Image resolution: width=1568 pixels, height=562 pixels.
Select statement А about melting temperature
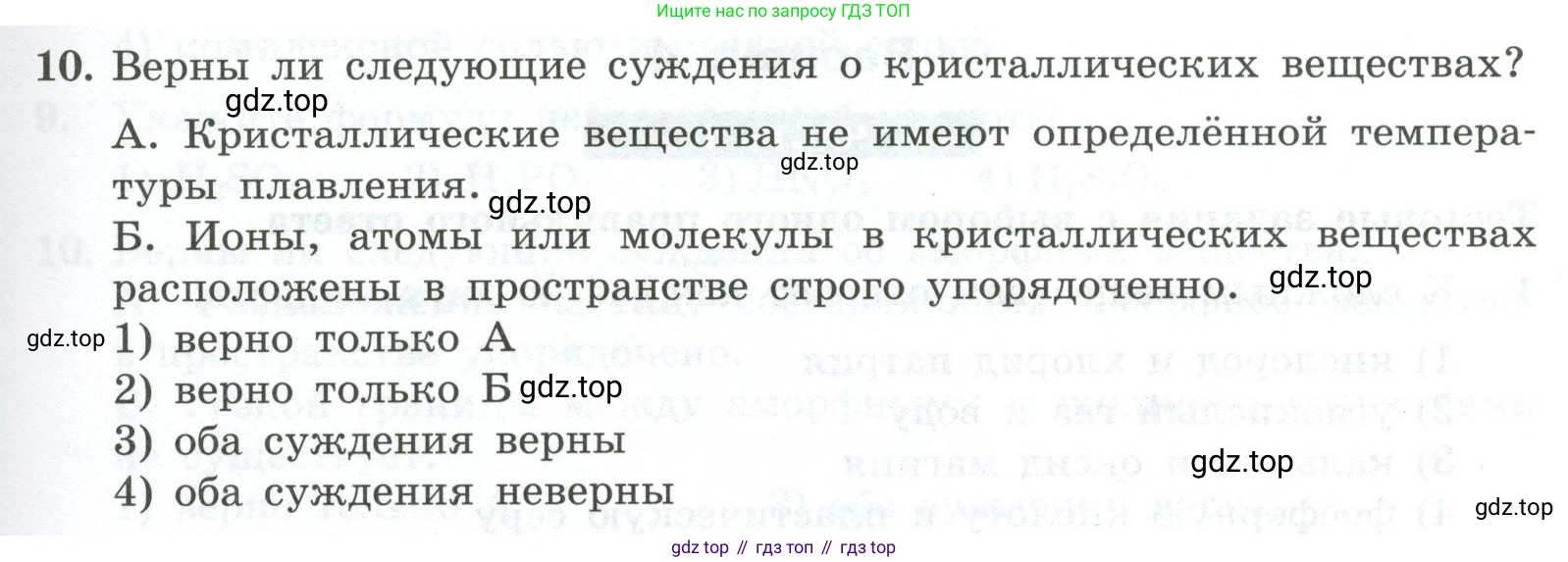822,159
